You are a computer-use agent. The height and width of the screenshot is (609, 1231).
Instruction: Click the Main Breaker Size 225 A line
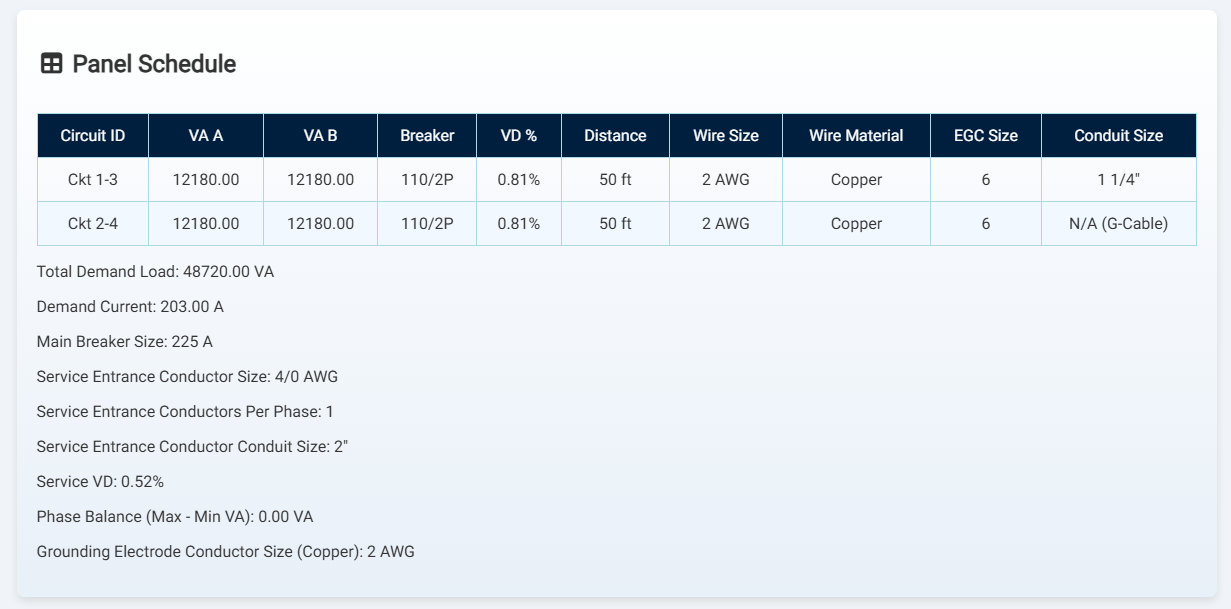click(125, 342)
